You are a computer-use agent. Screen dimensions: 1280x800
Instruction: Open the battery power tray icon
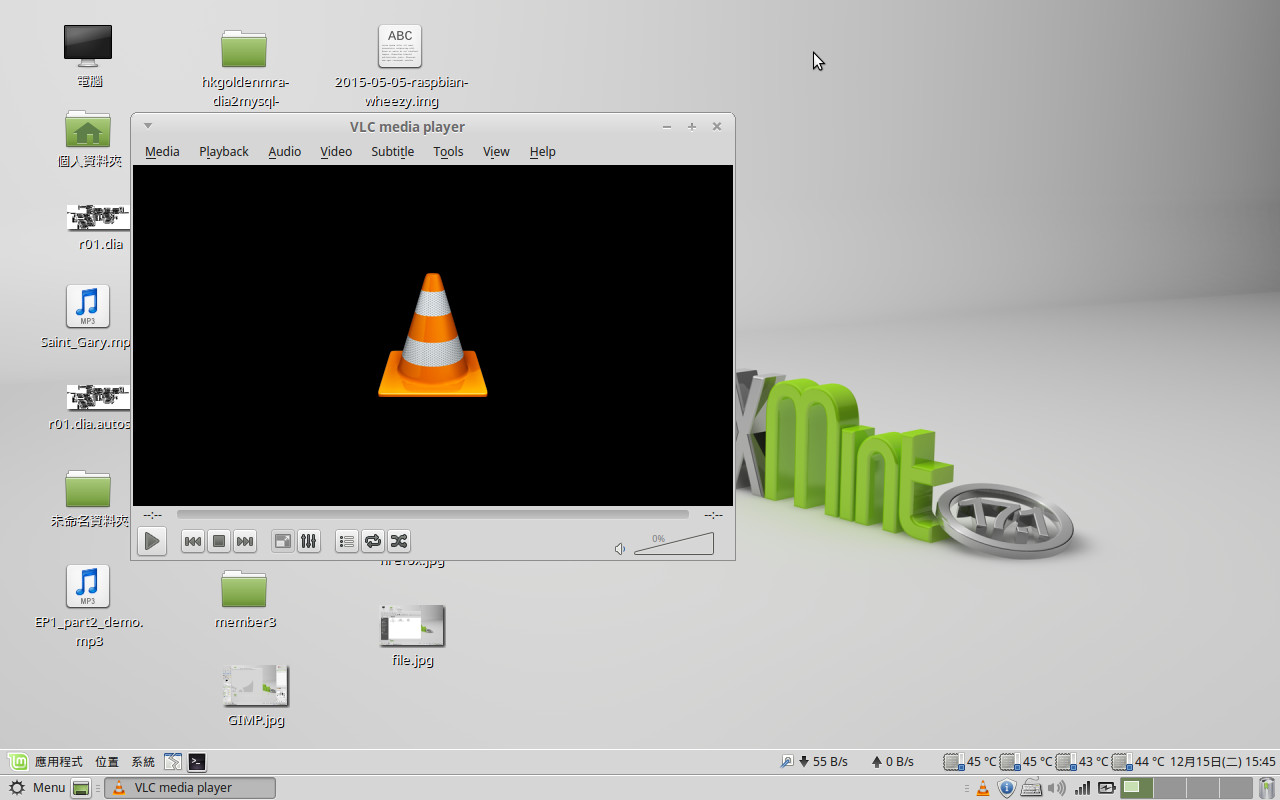1107,788
